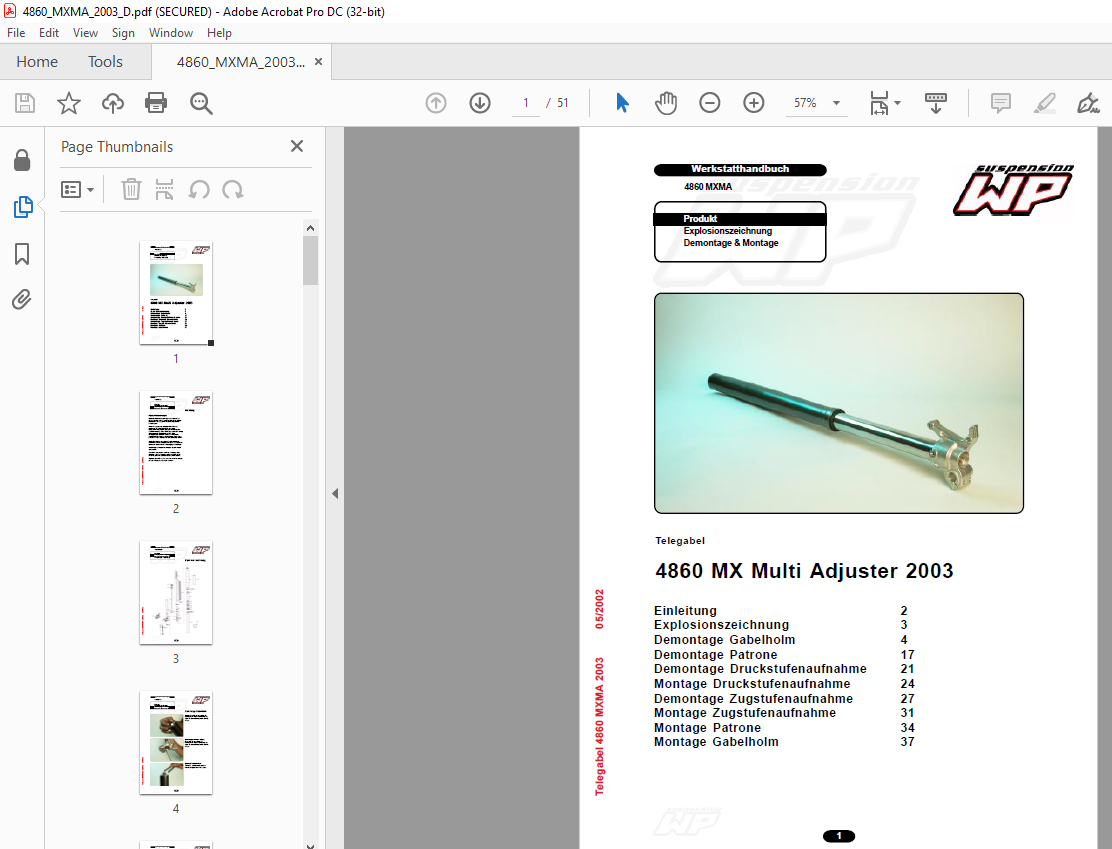This screenshot has width=1112, height=849.
Task: Select page 3 thumbnail
Action: point(176,593)
